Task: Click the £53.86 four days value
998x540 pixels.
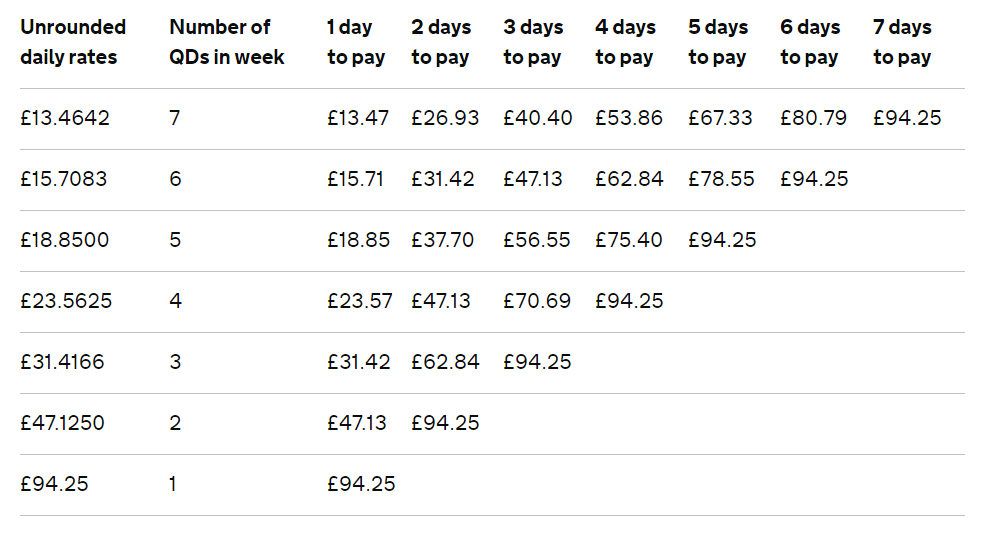Action: click(629, 118)
